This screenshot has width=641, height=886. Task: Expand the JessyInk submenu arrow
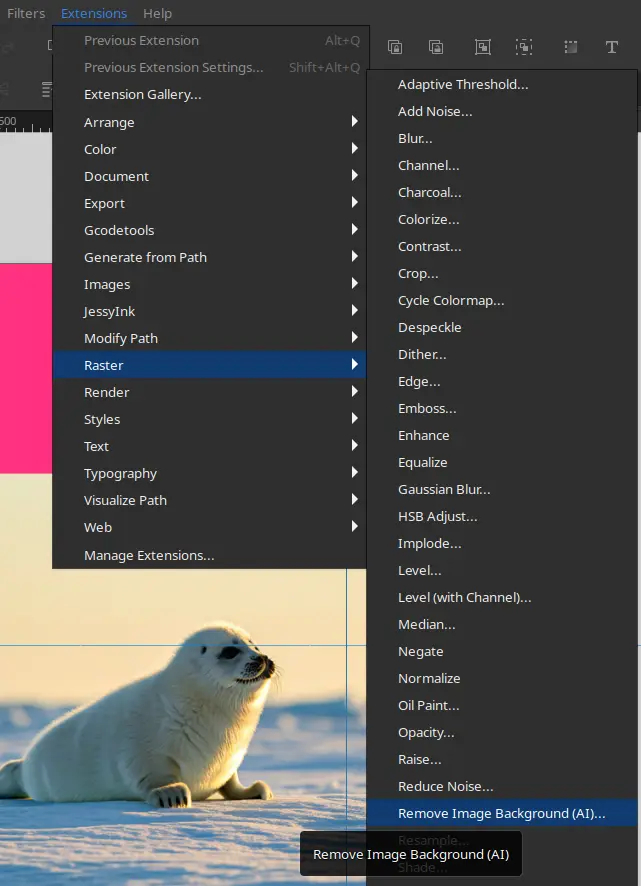pos(354,311)
